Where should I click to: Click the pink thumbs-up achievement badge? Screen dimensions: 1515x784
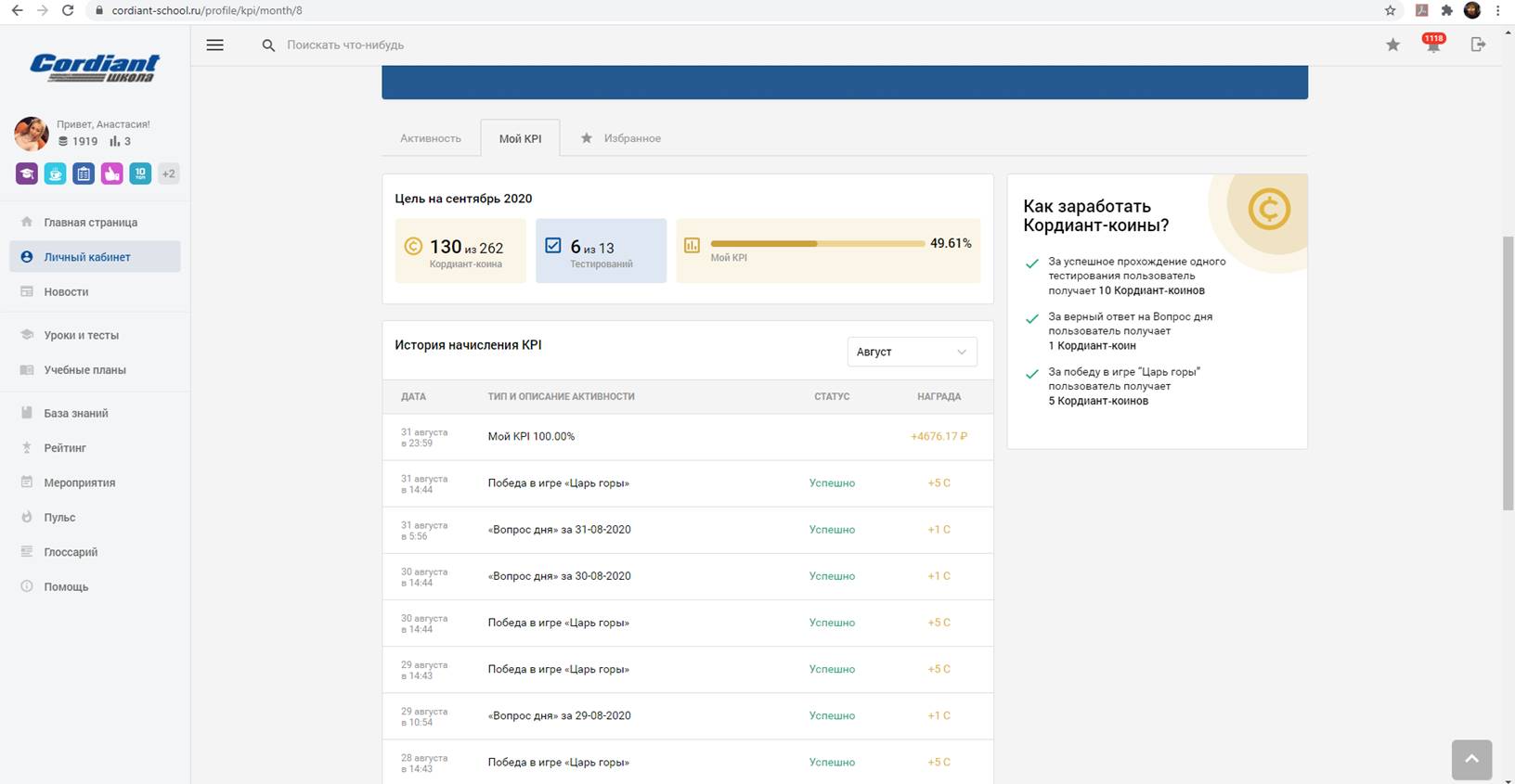111,174
